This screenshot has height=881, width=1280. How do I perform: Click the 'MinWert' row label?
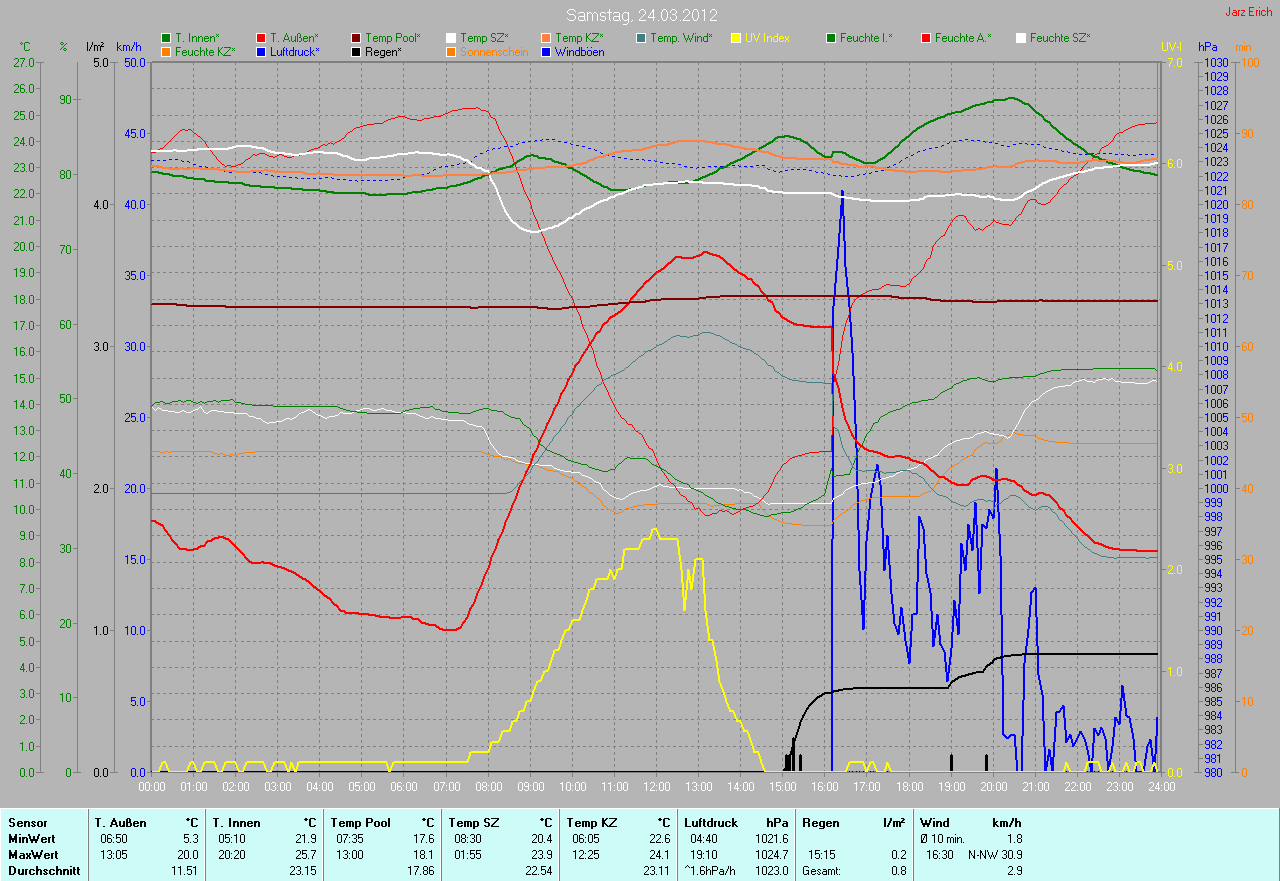pos(30,839)
